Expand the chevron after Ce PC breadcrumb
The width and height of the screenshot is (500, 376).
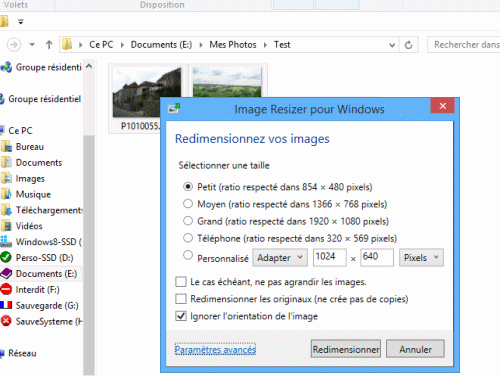point(122,45)
